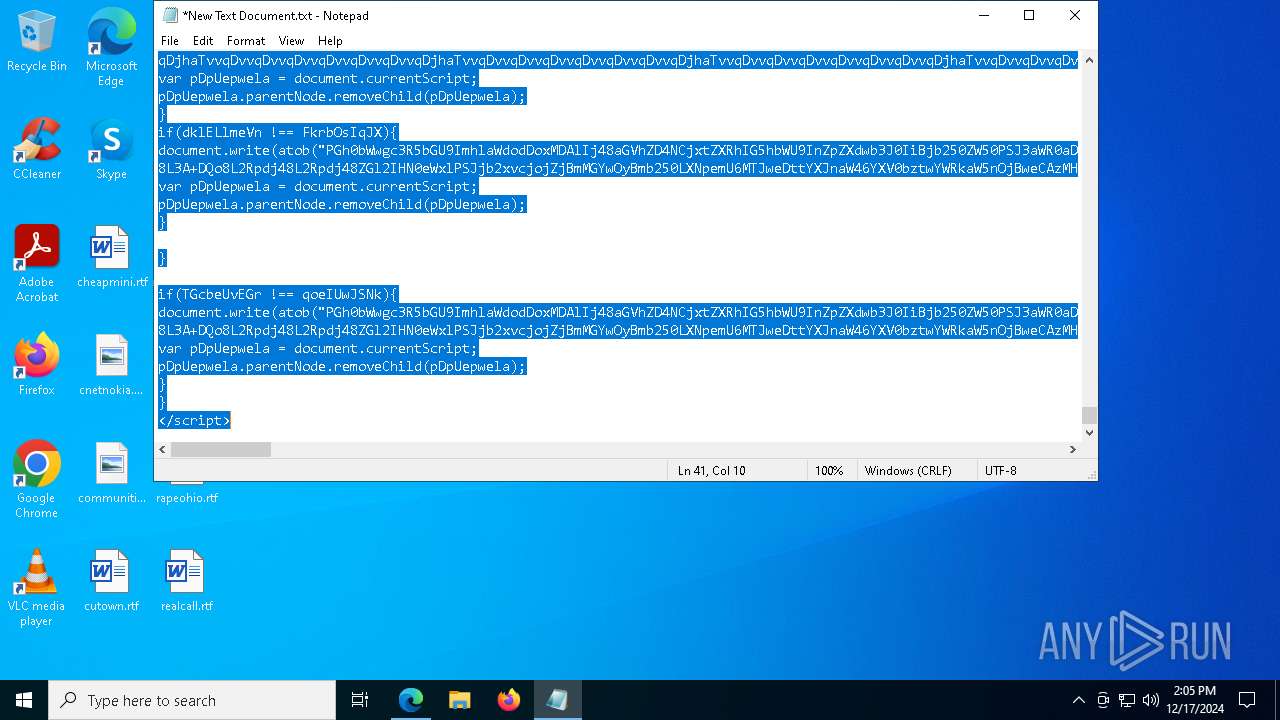Select Microsoft Edge desktop shortcut
1280x720 pixels.
(111, 47)
